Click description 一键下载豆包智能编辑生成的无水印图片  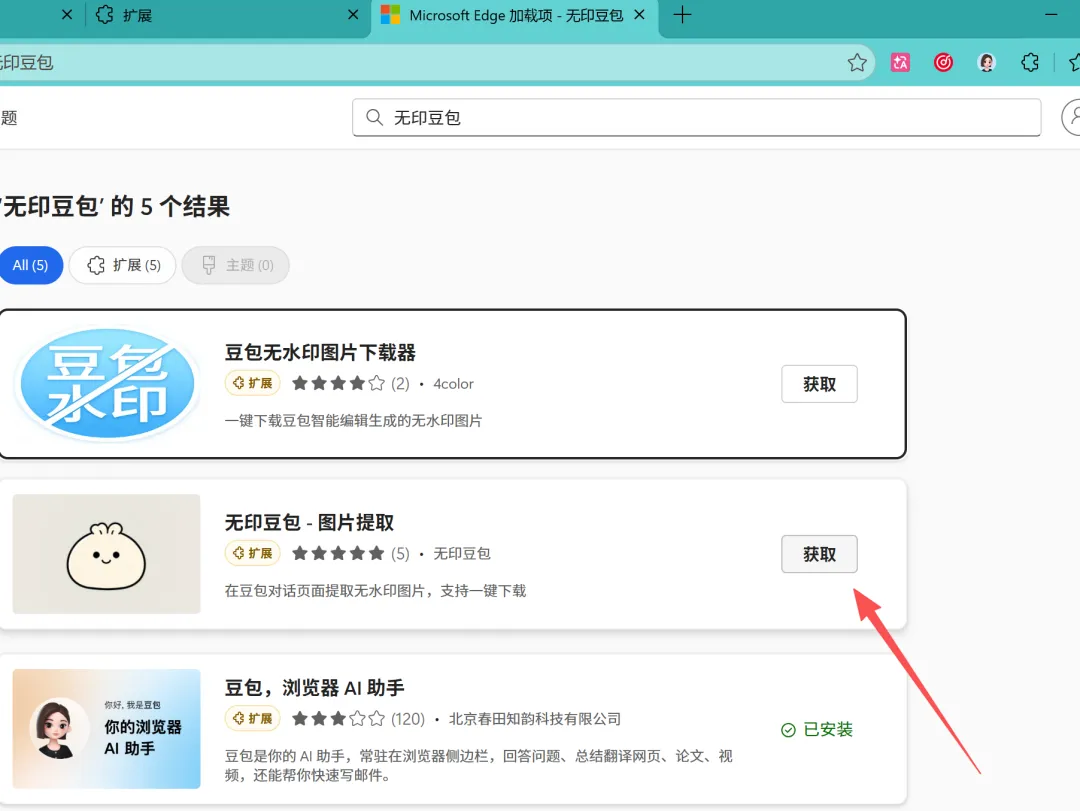point(353,420)
